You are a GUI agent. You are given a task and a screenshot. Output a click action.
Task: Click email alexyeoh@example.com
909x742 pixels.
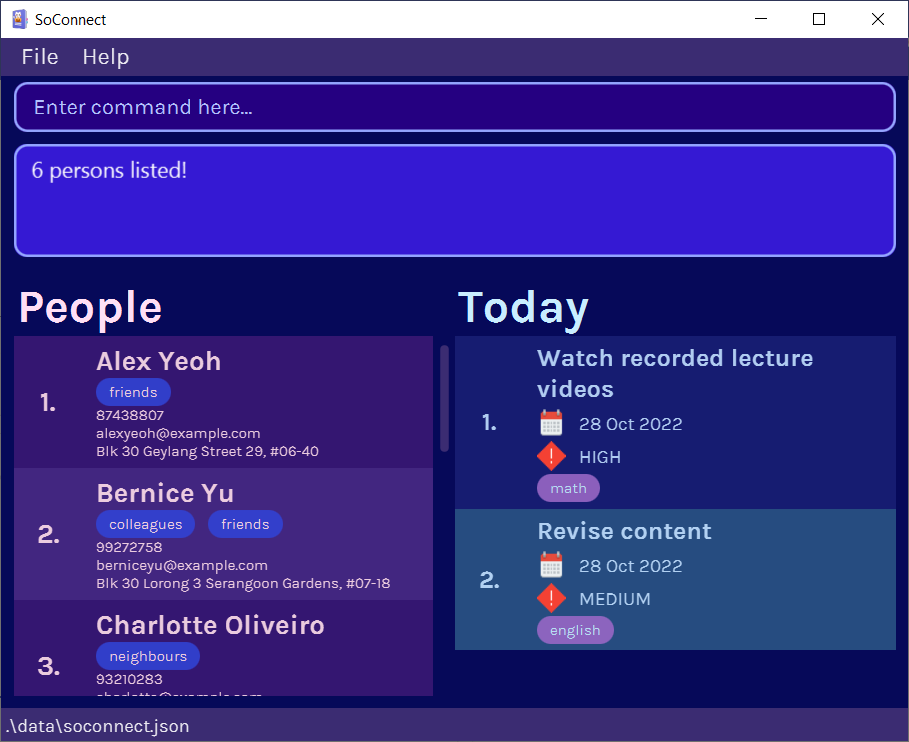[x=178, y=433]
